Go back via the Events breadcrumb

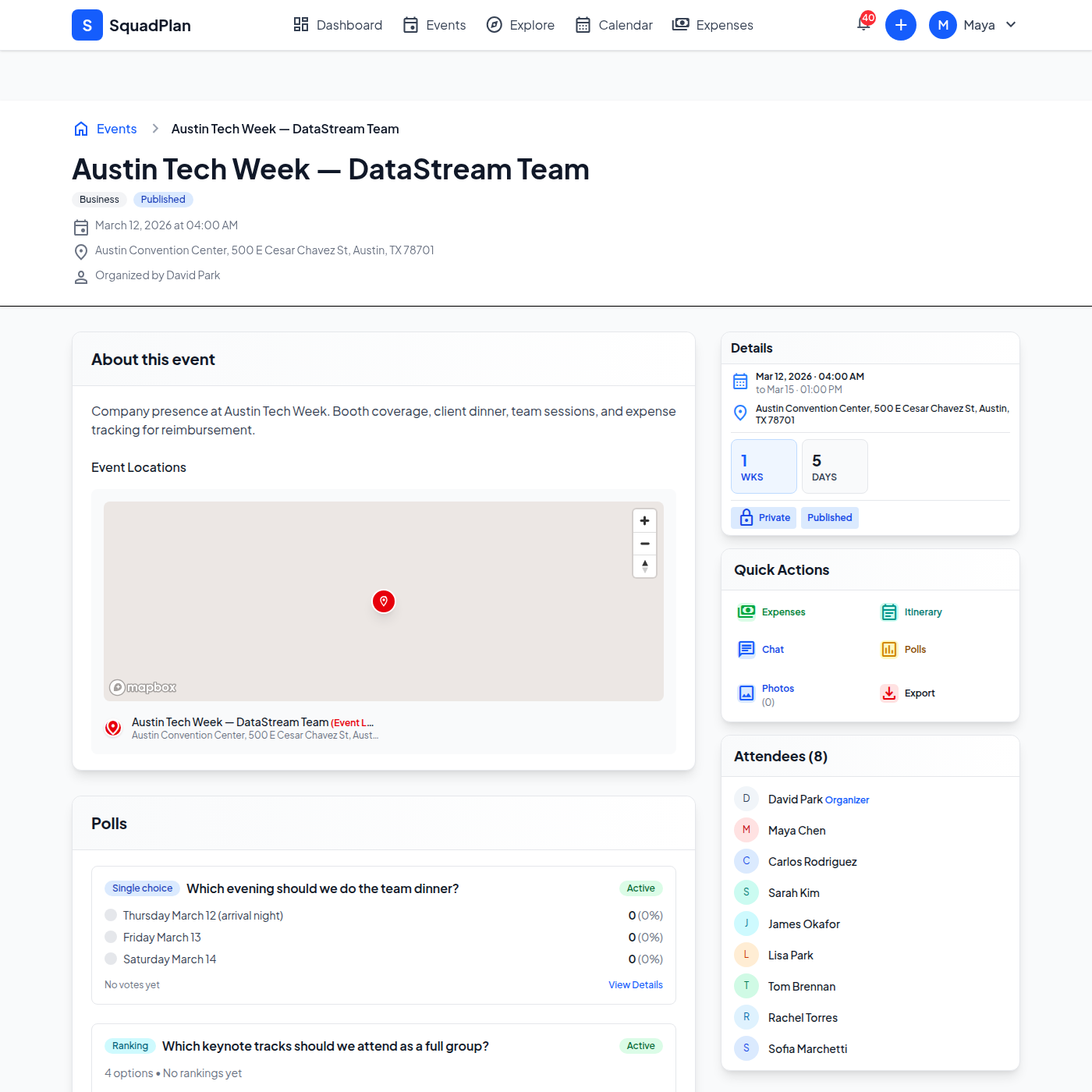pos(115,128)
